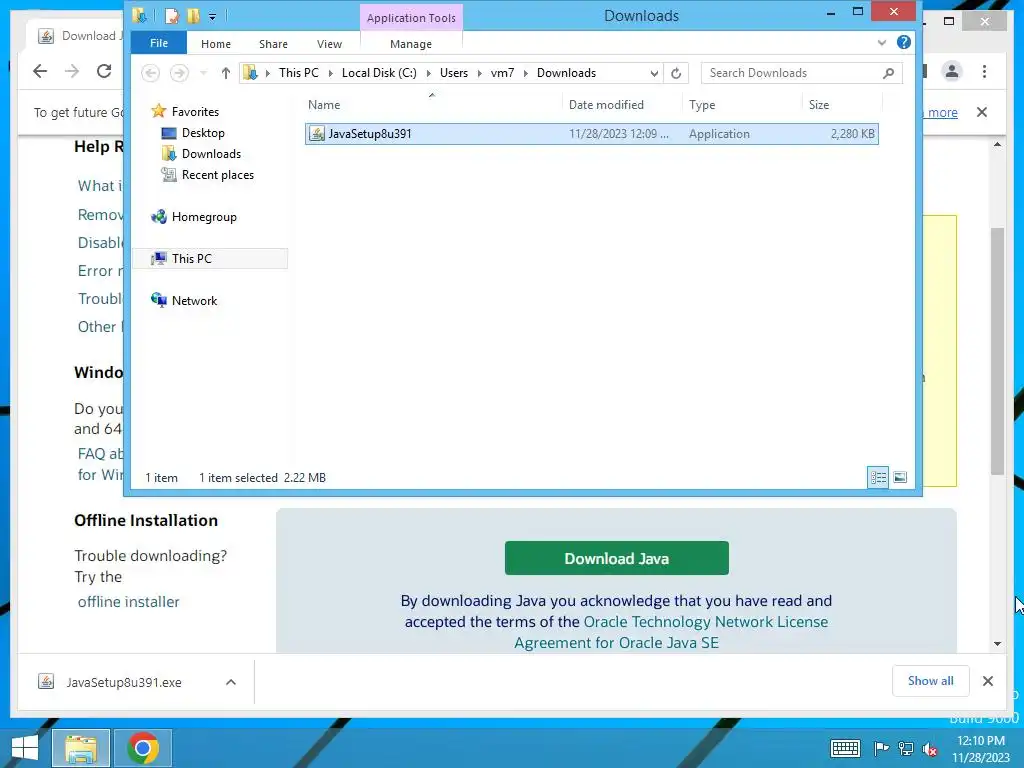1024x768 pixels.
Task: Click the Download Java button
Action: pos(616,558)
